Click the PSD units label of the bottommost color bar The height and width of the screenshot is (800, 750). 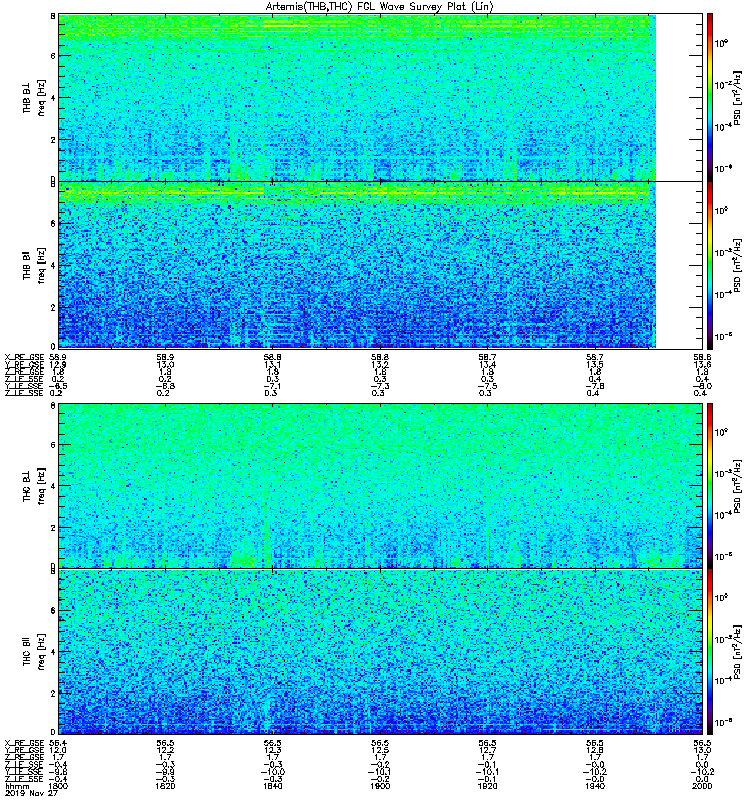pyautogui.click(x=737, y=652)
